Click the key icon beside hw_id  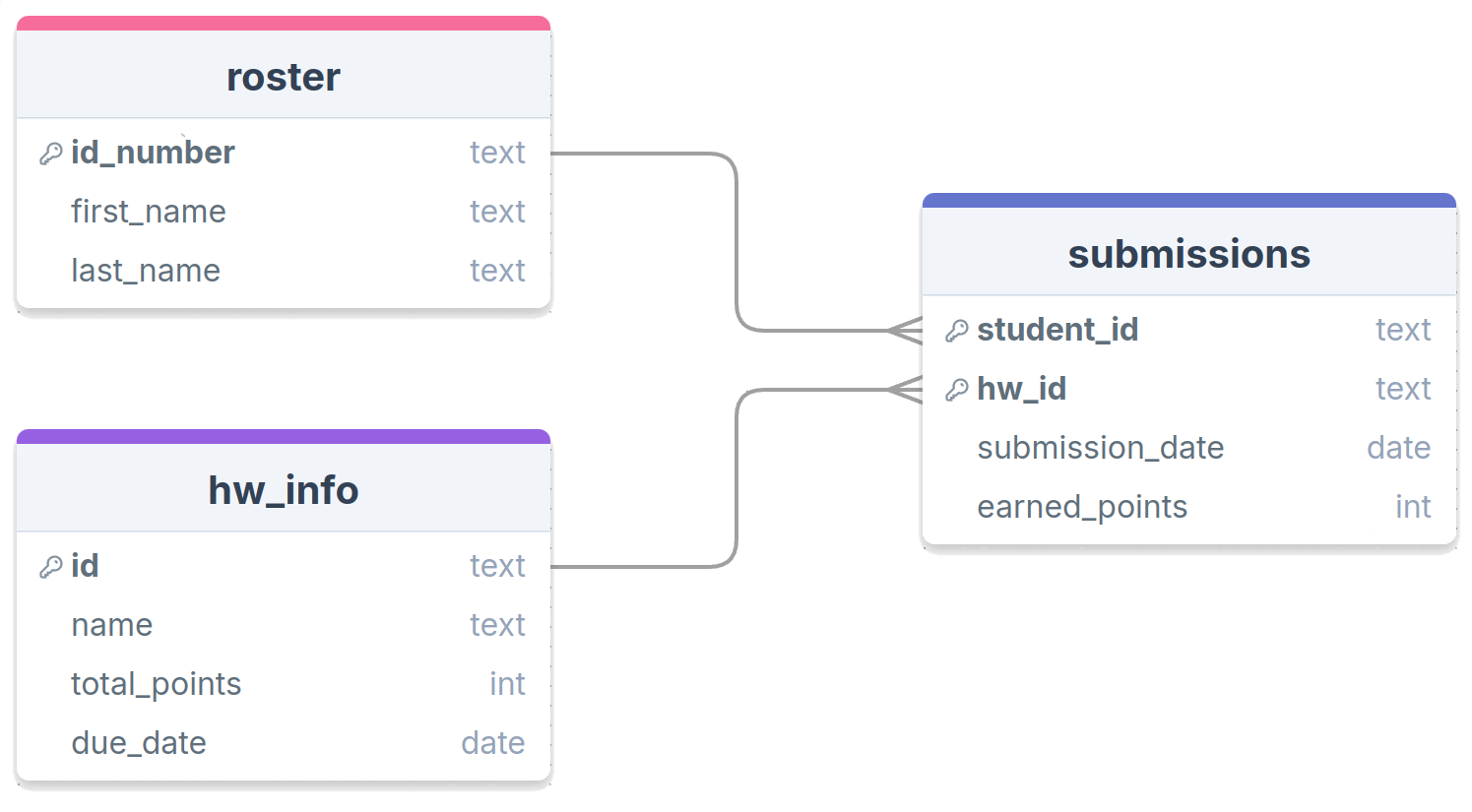point(957,390)
